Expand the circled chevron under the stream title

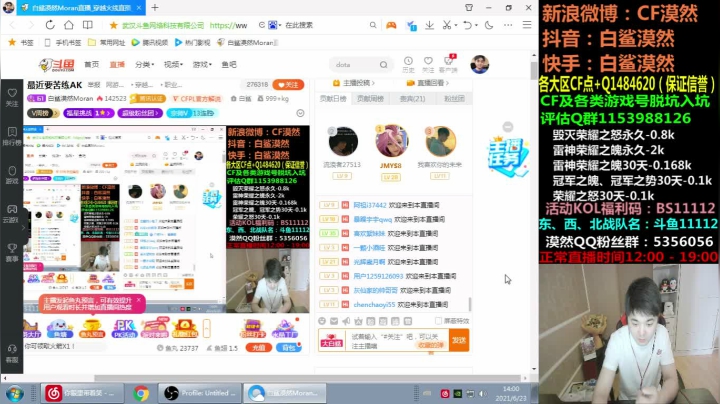[x=300, y=113]
